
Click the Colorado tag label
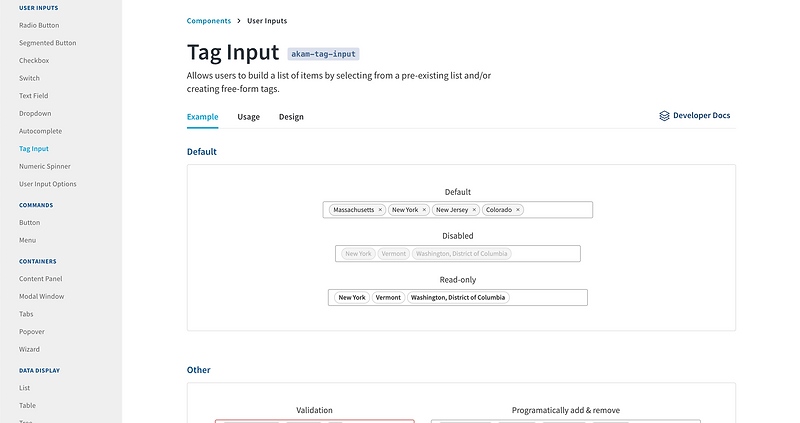point(498,210)
